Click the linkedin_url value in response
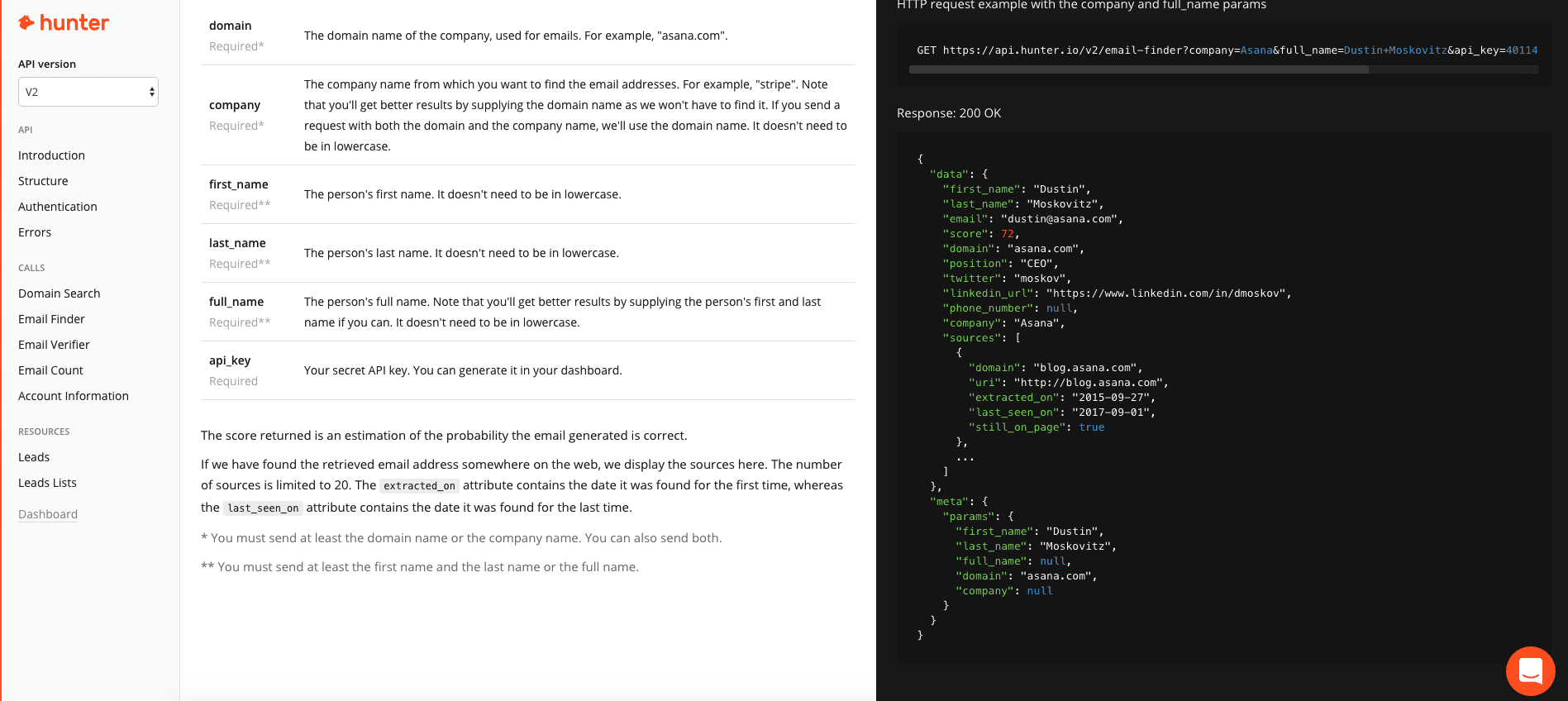This screenshot has height=701, width=1568. tap(1166, 293)
